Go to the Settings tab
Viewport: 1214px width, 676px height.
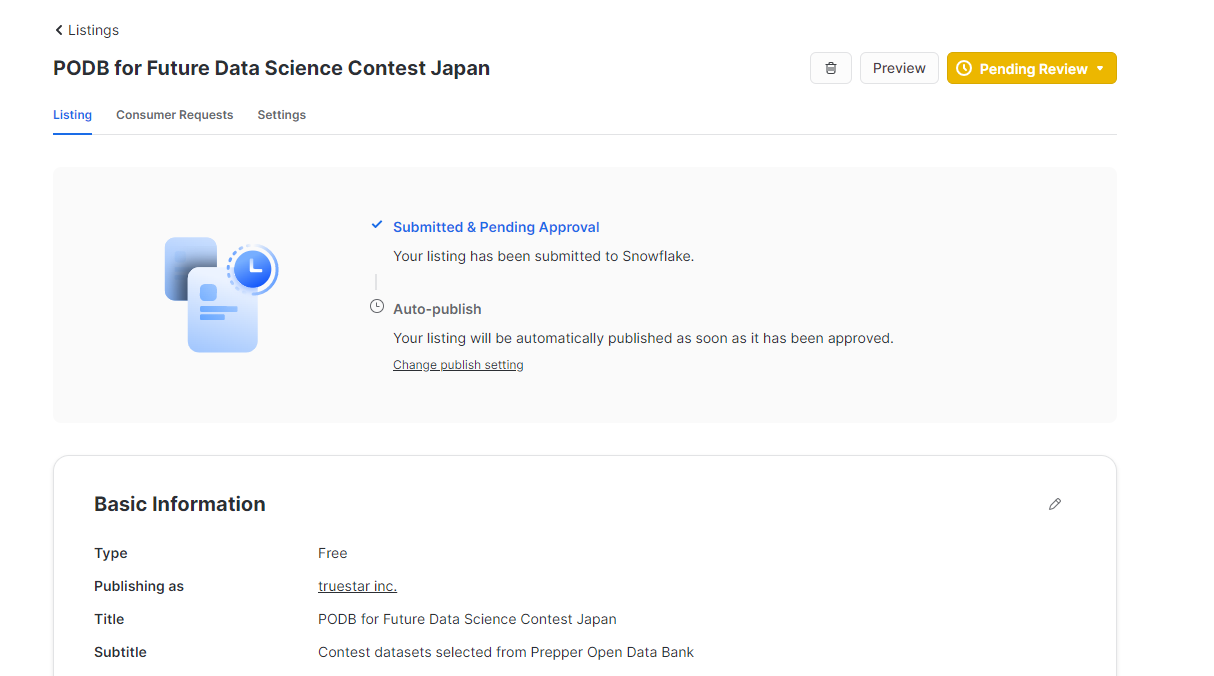(x=281, y=115)
